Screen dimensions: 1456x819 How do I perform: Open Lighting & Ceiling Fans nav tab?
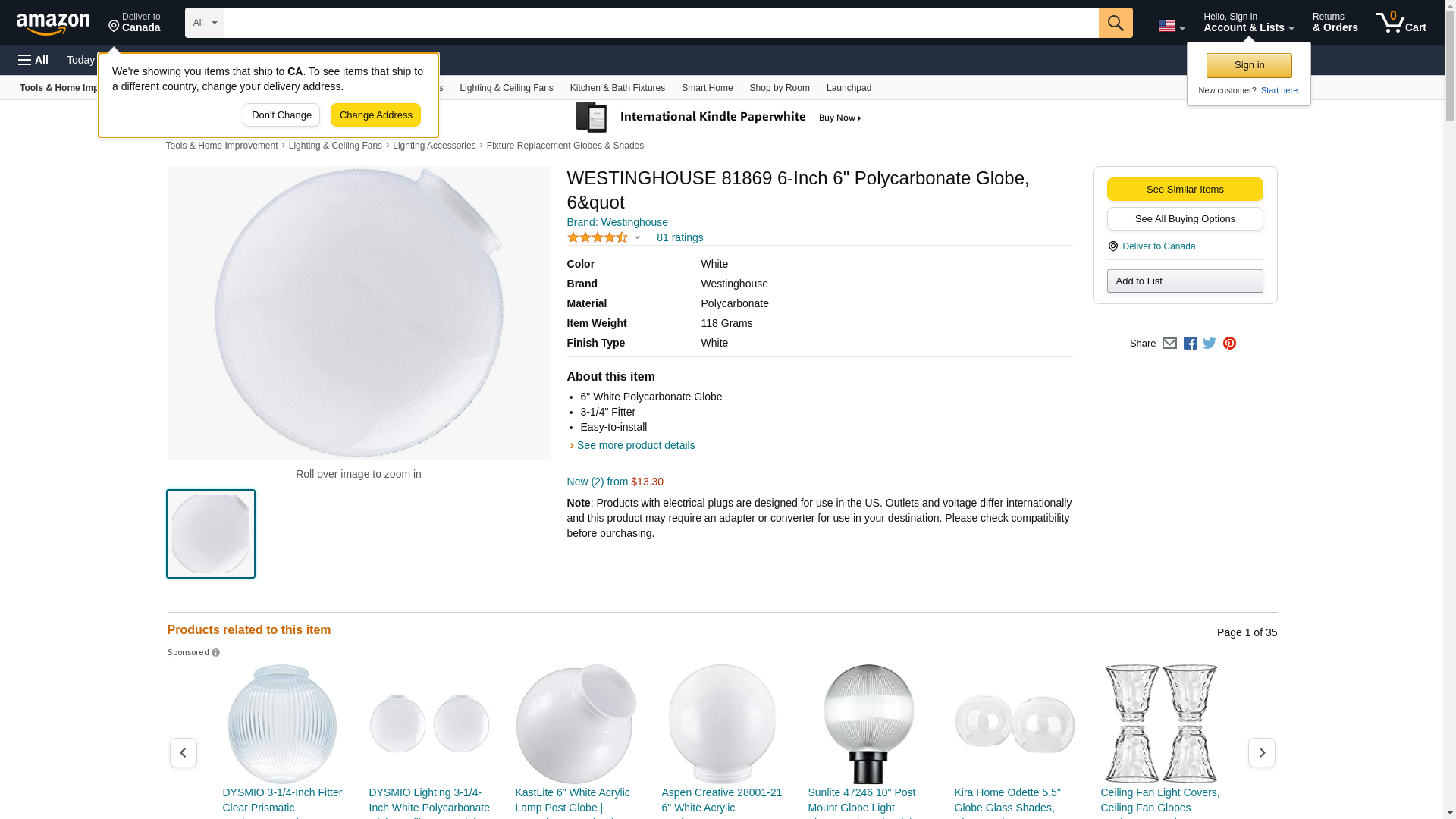coord(507,88)
